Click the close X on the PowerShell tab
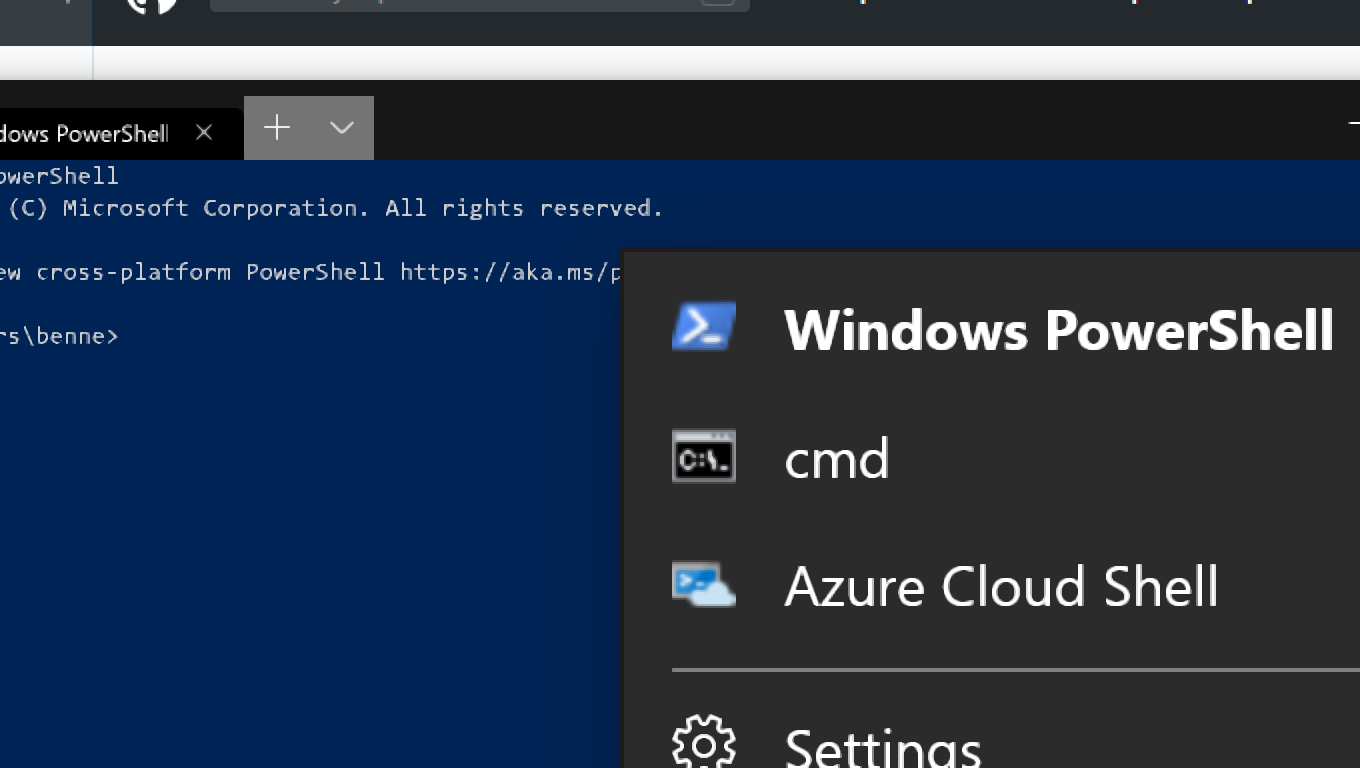 [204, 131]
